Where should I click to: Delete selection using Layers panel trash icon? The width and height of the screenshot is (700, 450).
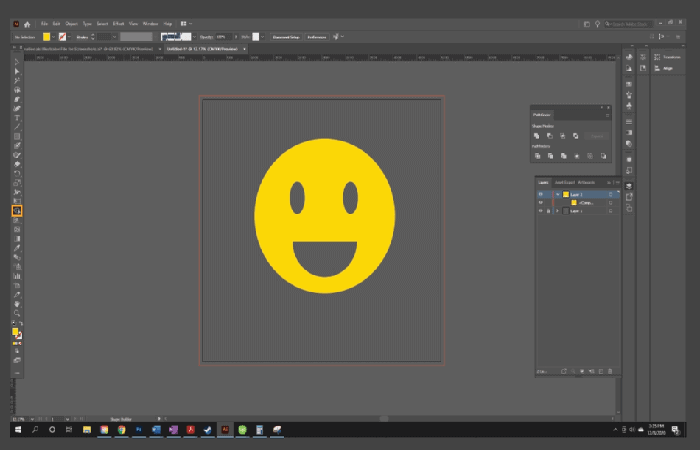[x=610, y=371]
